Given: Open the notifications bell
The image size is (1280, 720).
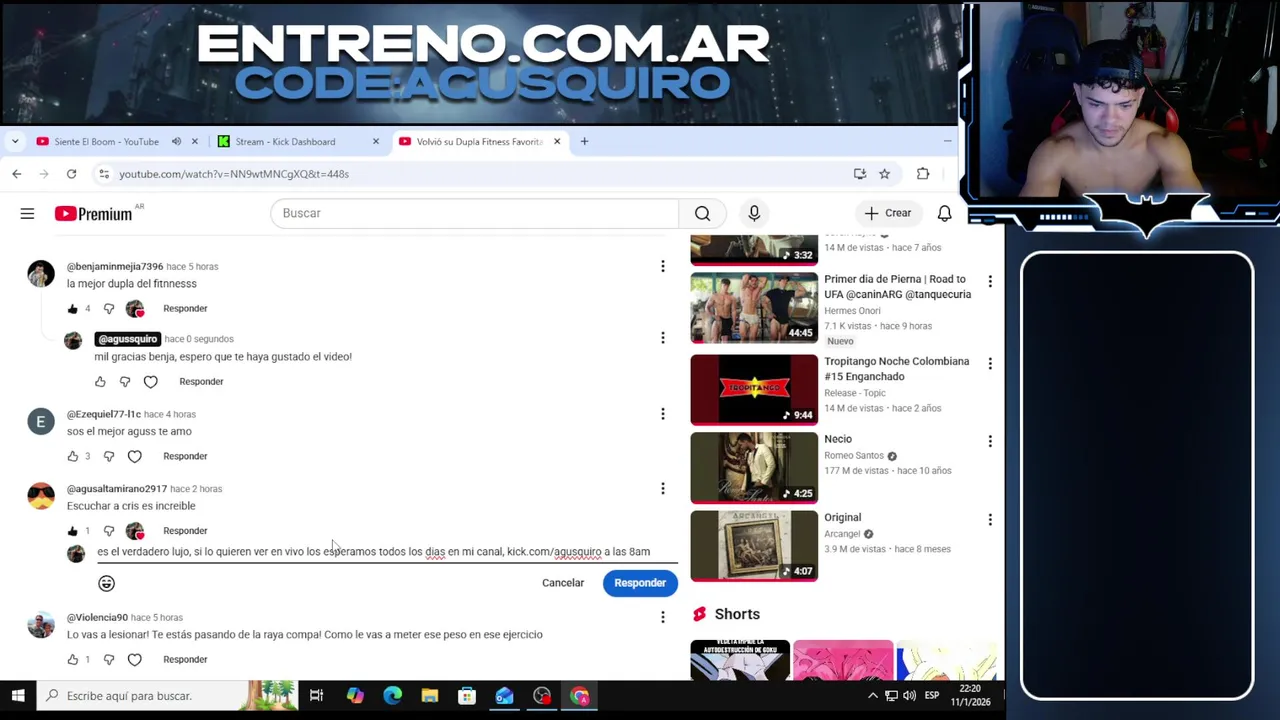Looking at the screenshot, I should (944, 213).
